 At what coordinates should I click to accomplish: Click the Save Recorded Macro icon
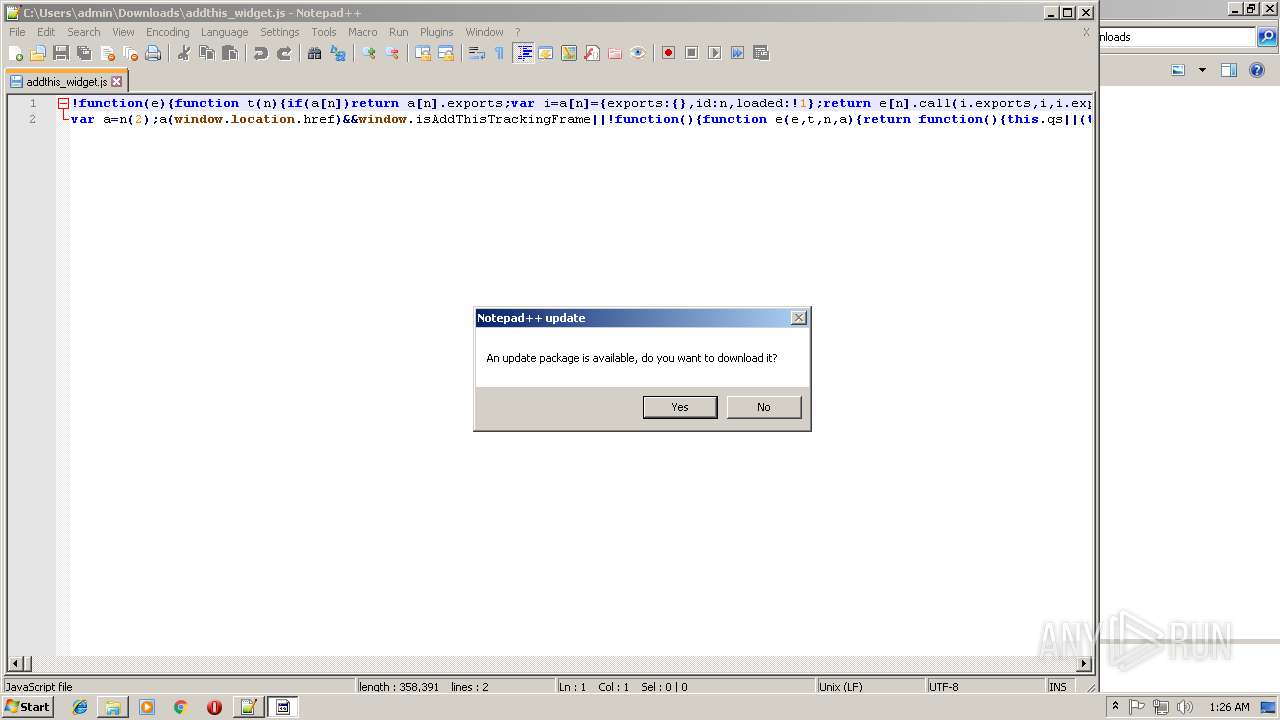pos(761,53)
